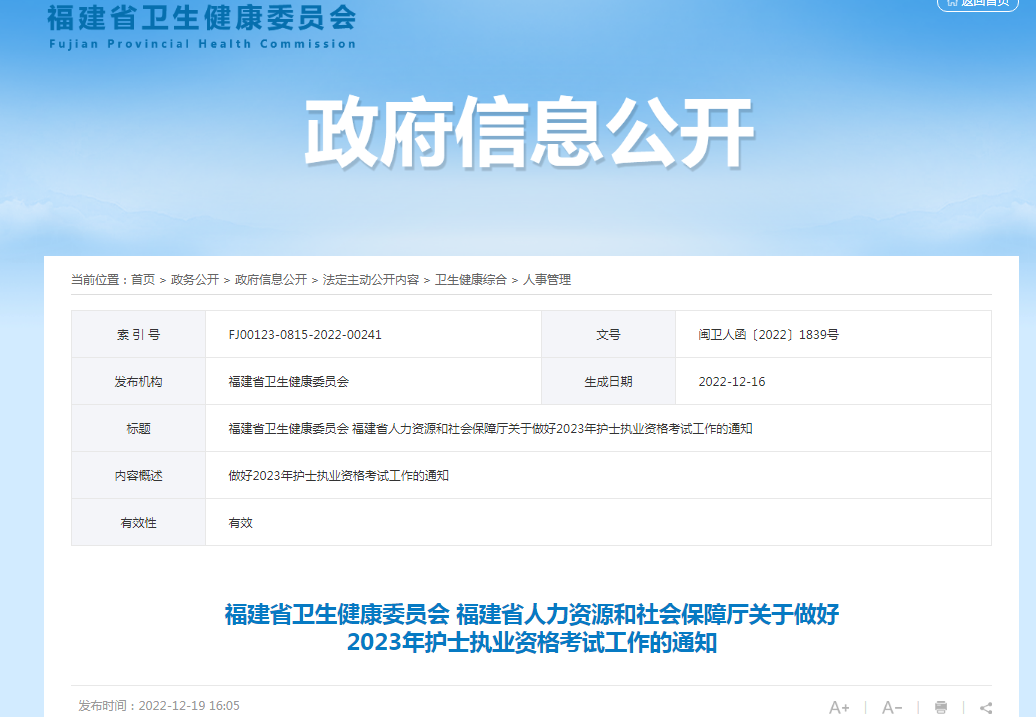
Task: Click the 生成日期 label cell
Action: (608, 381)
